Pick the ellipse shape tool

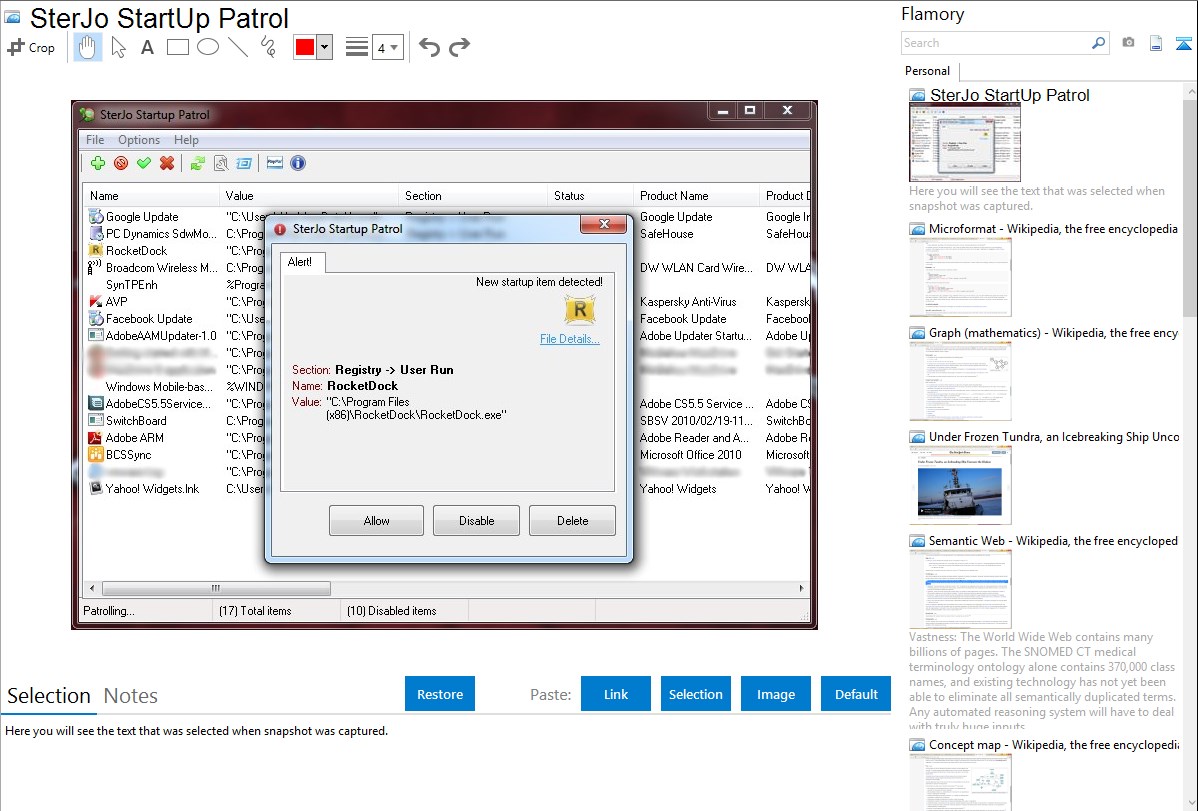coord(208,47)
